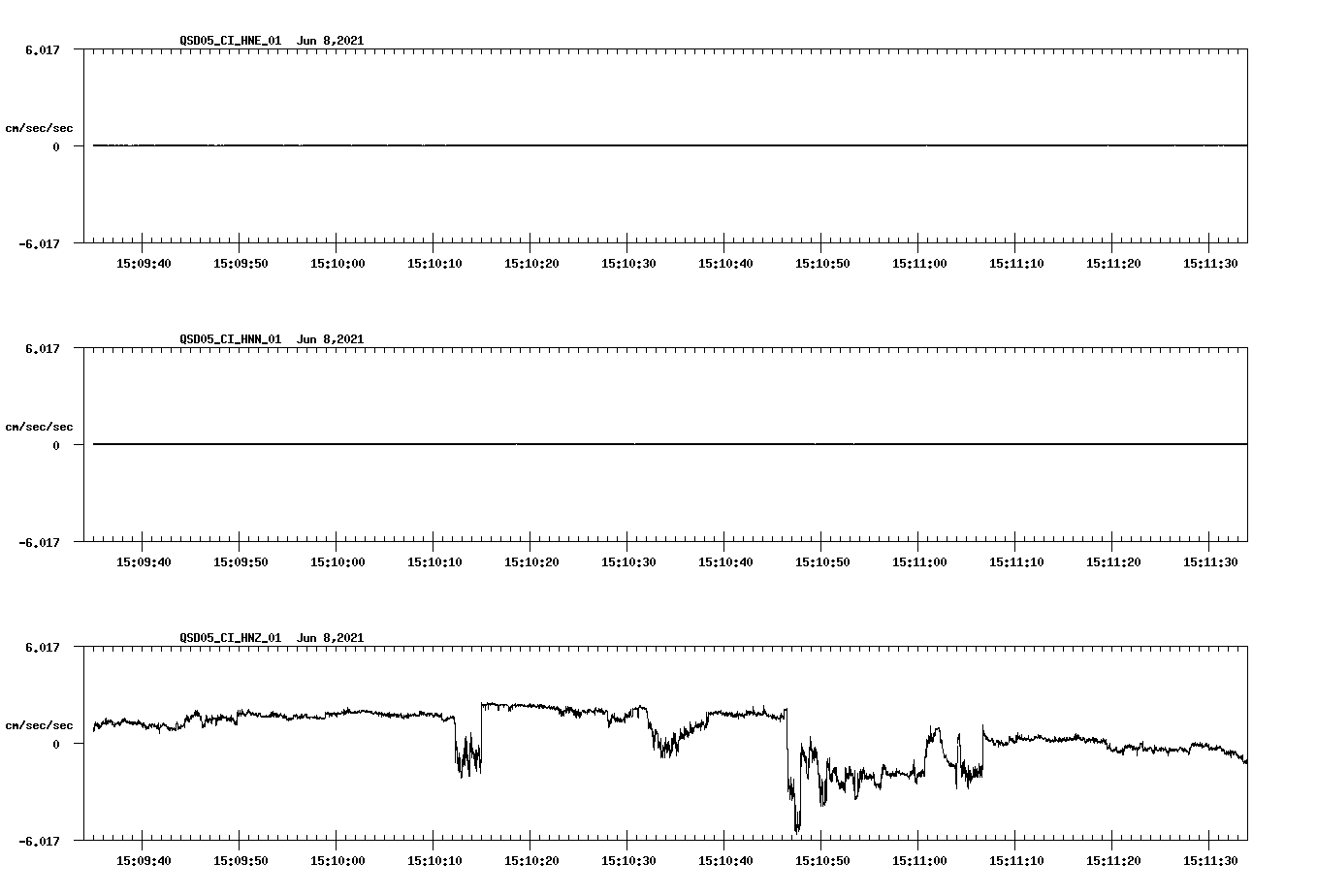The height and width of the screenshot is (896, 1317).
Task: Select the 6.017 upper limit on HNZ plot
Action: tap(43, 647)
